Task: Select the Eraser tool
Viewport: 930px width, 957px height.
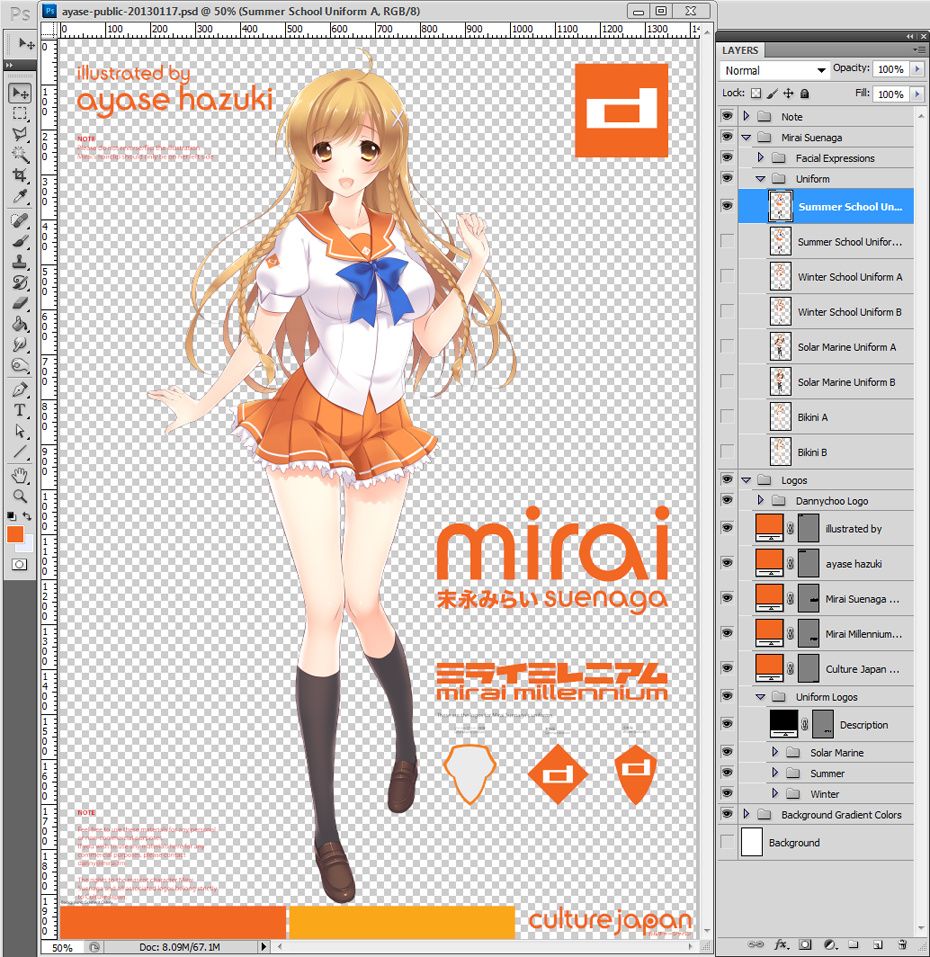Action: click(x=19, y=303)
